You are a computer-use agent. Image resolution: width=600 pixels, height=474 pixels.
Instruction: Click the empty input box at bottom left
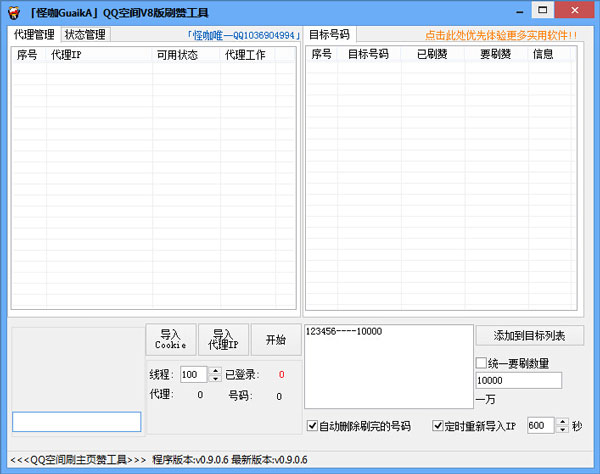click(77, 422)
